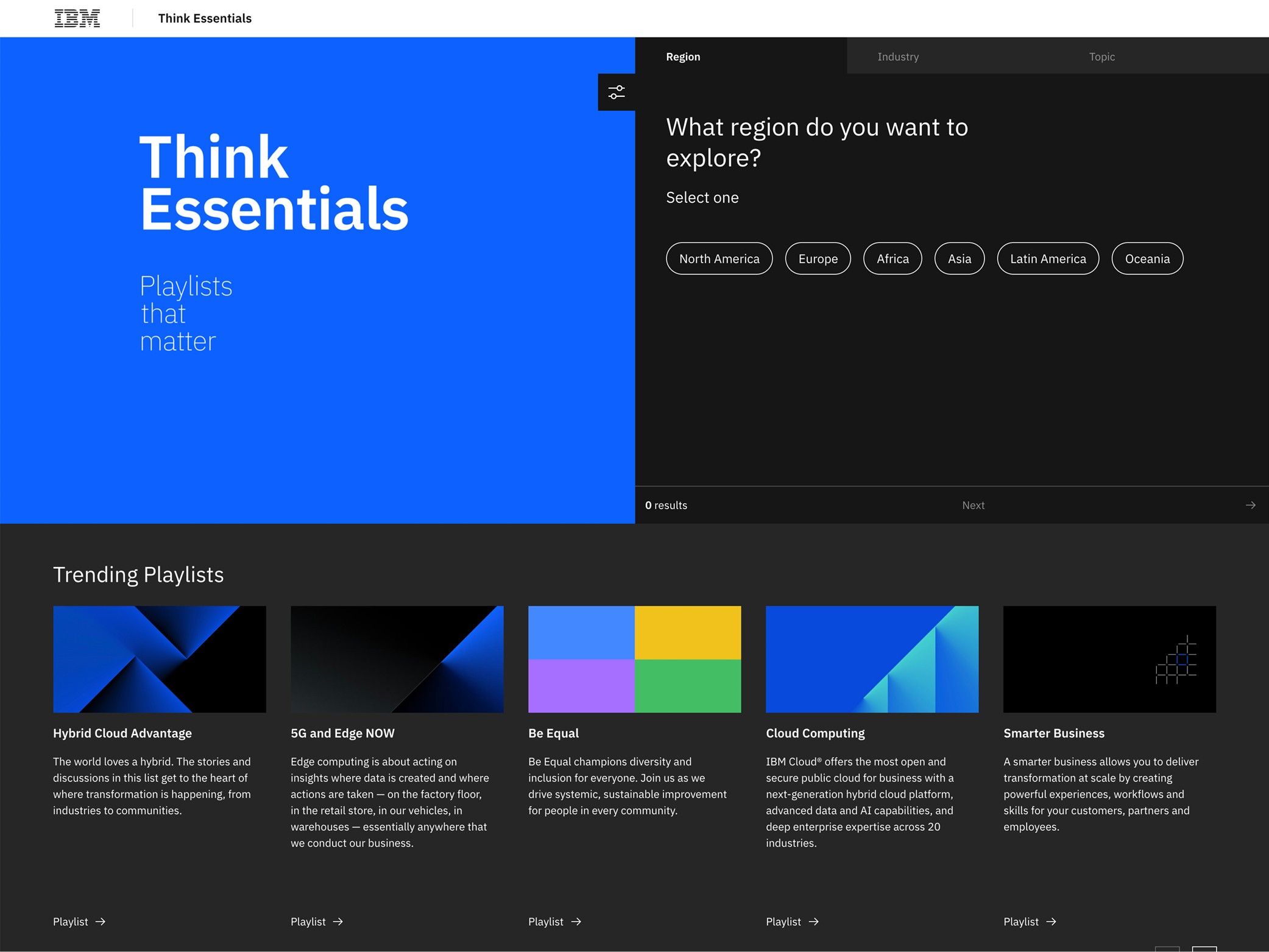Click the Cloud Computing card title
The image size is (1269, 952).
[x=815, y=733]
